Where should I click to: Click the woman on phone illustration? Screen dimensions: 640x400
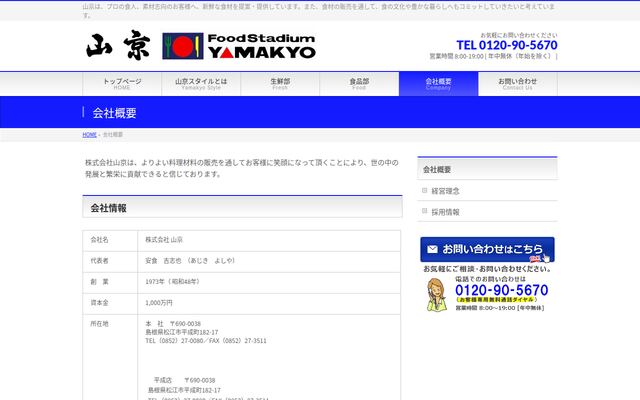(x=436, y=295)
